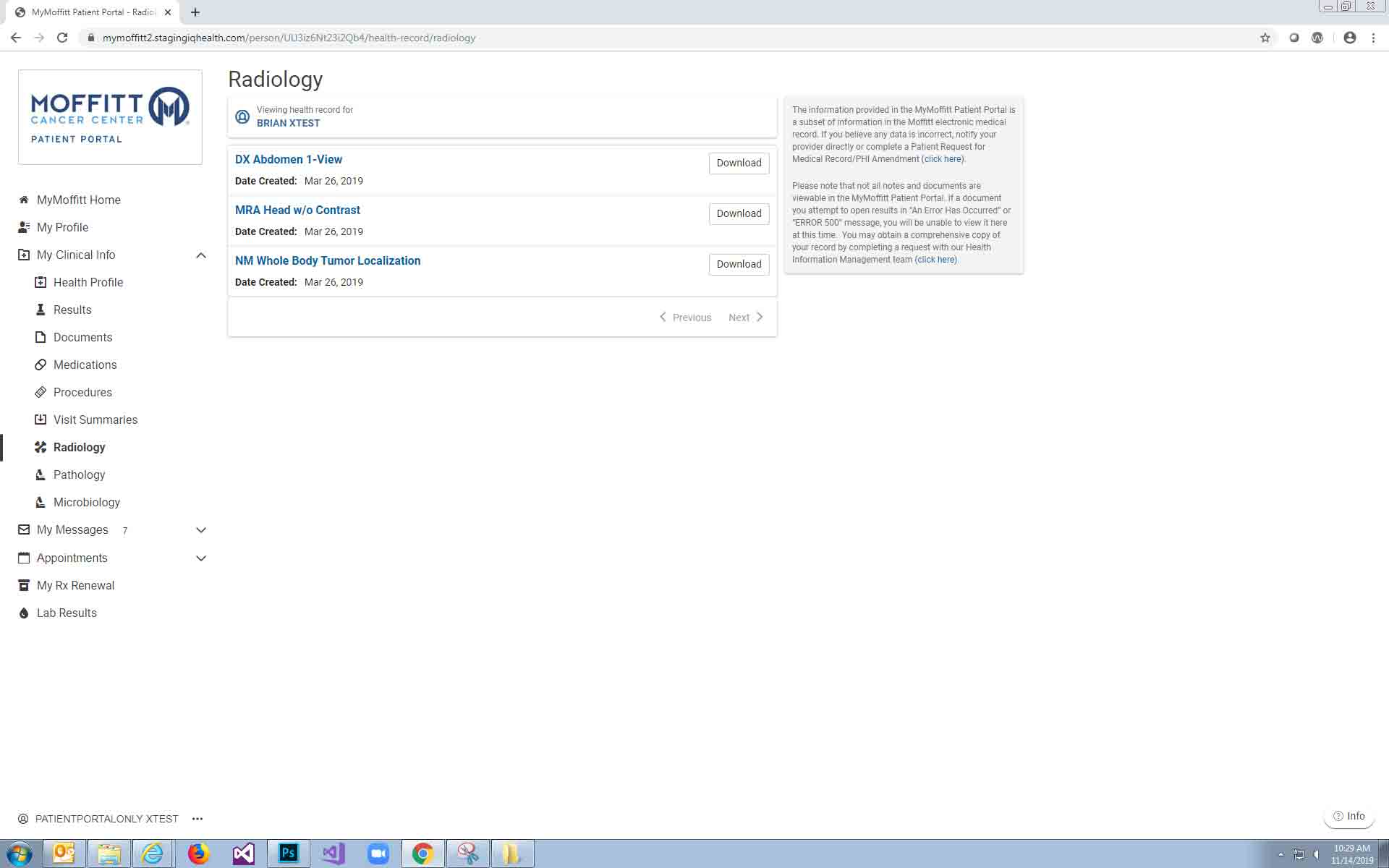The height and width of the screenshot is (868, 1389).
Task: Open the MRA Head w/o Contrast link
Action: pyautogui.click(x=297, y=210)
